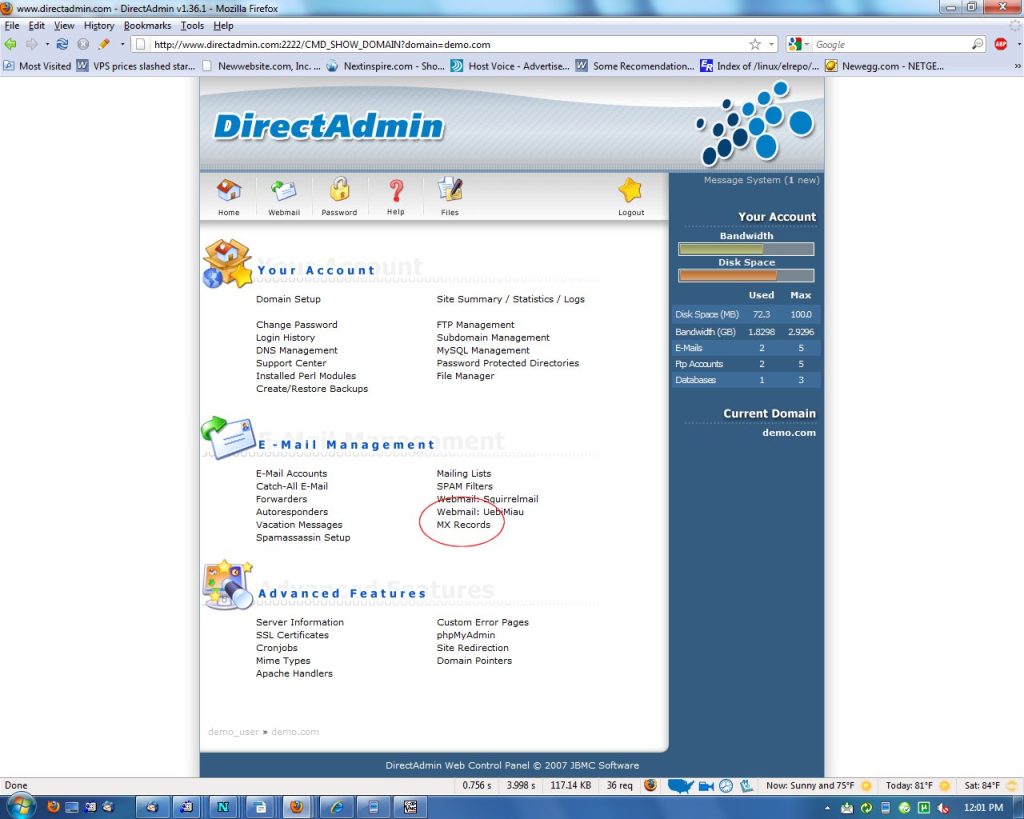Viewport: 1024px width, 819px height.
Task: Click the DirectAdmin logo
Action: click(x=328, y=126)
